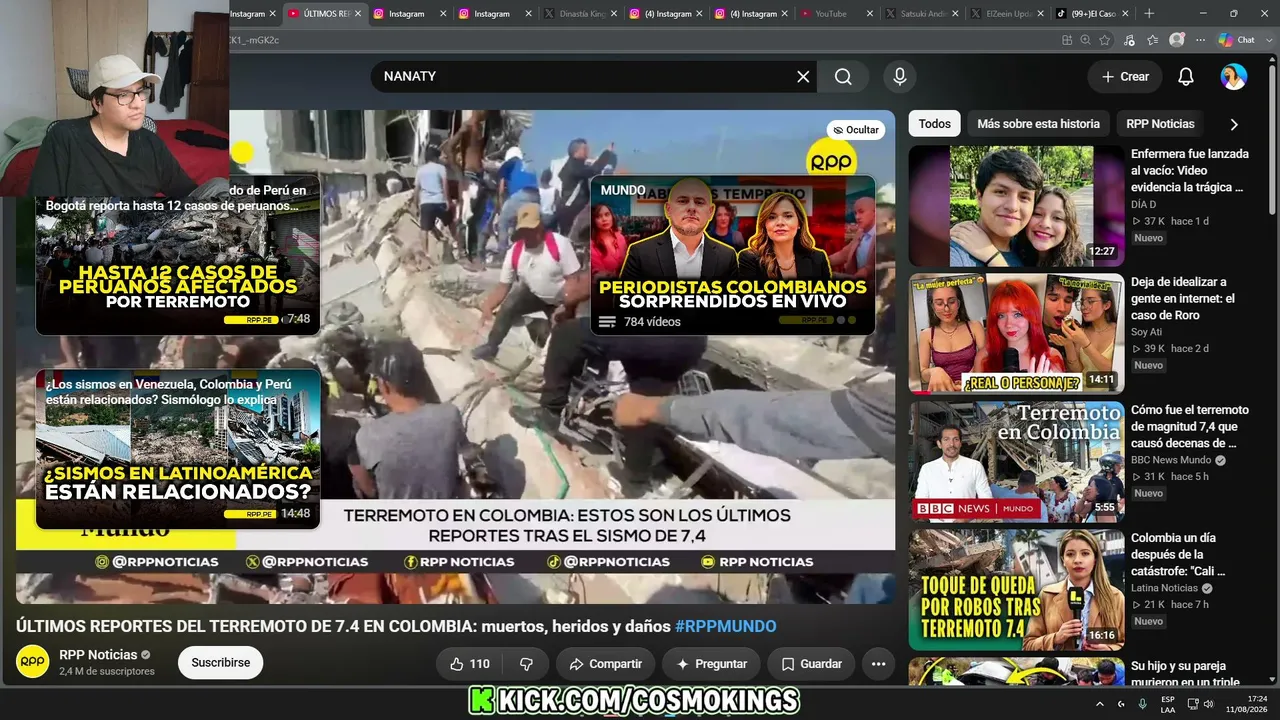Click the YouTube search magnifier button
The width and height of the screenshot is (1280, 720).
tap(843, 77)
